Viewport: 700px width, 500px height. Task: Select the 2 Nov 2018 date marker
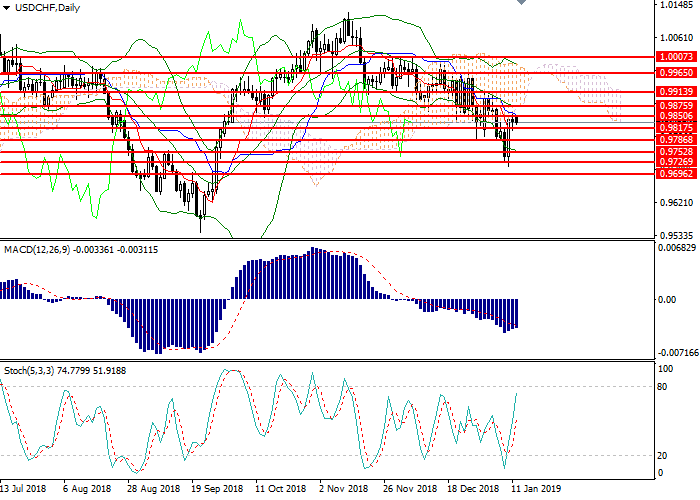point(343,489)
